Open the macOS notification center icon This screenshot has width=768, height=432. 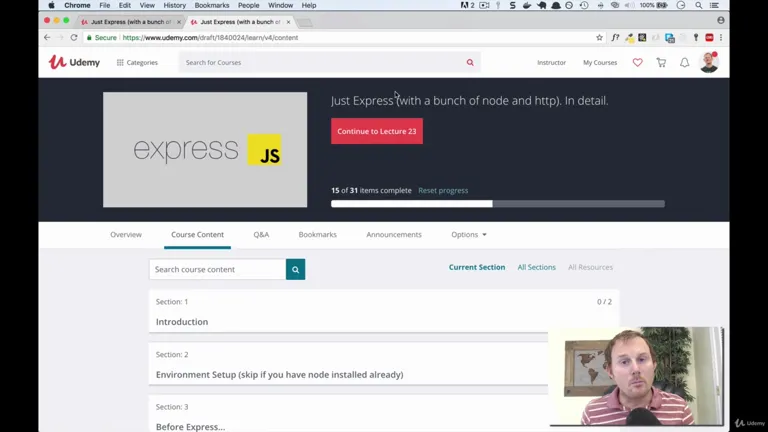click(x=714, y=5)
